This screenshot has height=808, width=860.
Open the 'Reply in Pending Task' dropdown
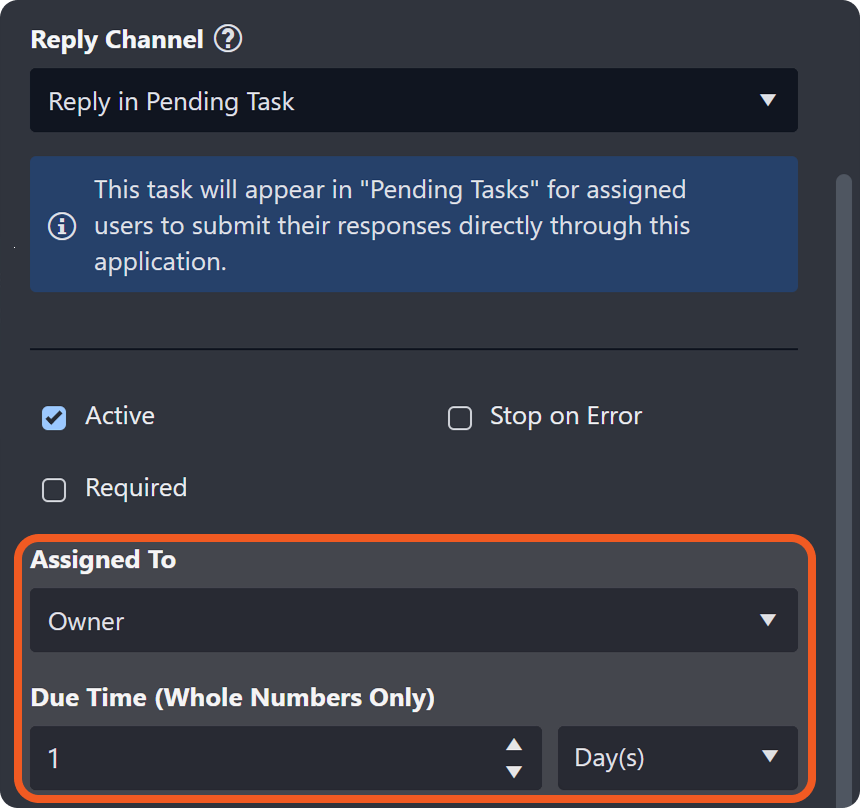400,101
